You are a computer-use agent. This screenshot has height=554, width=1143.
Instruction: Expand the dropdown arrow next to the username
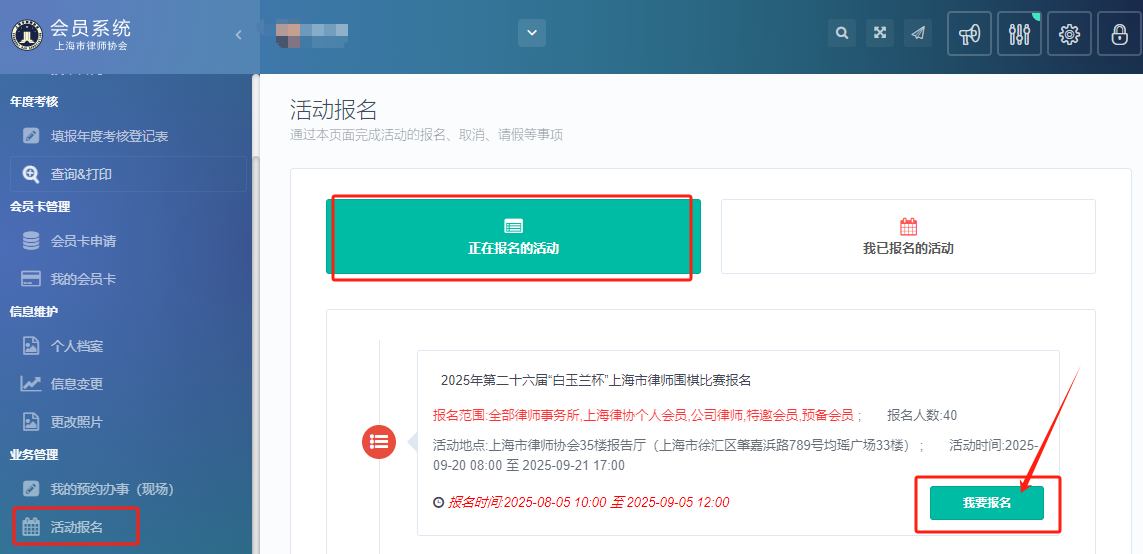click(x=532, y=33)
